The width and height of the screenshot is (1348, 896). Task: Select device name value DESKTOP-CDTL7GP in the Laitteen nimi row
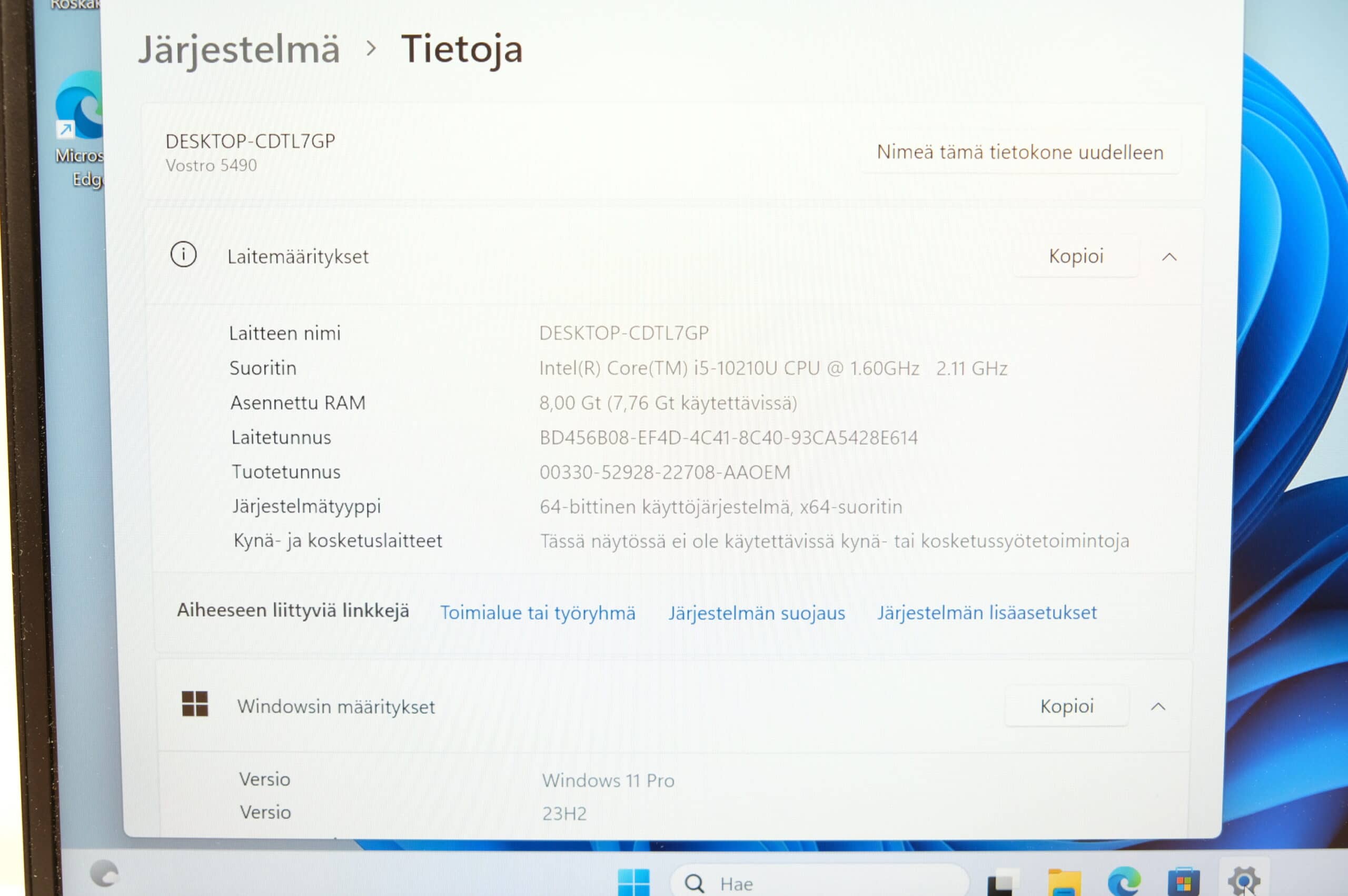(624, 333)
